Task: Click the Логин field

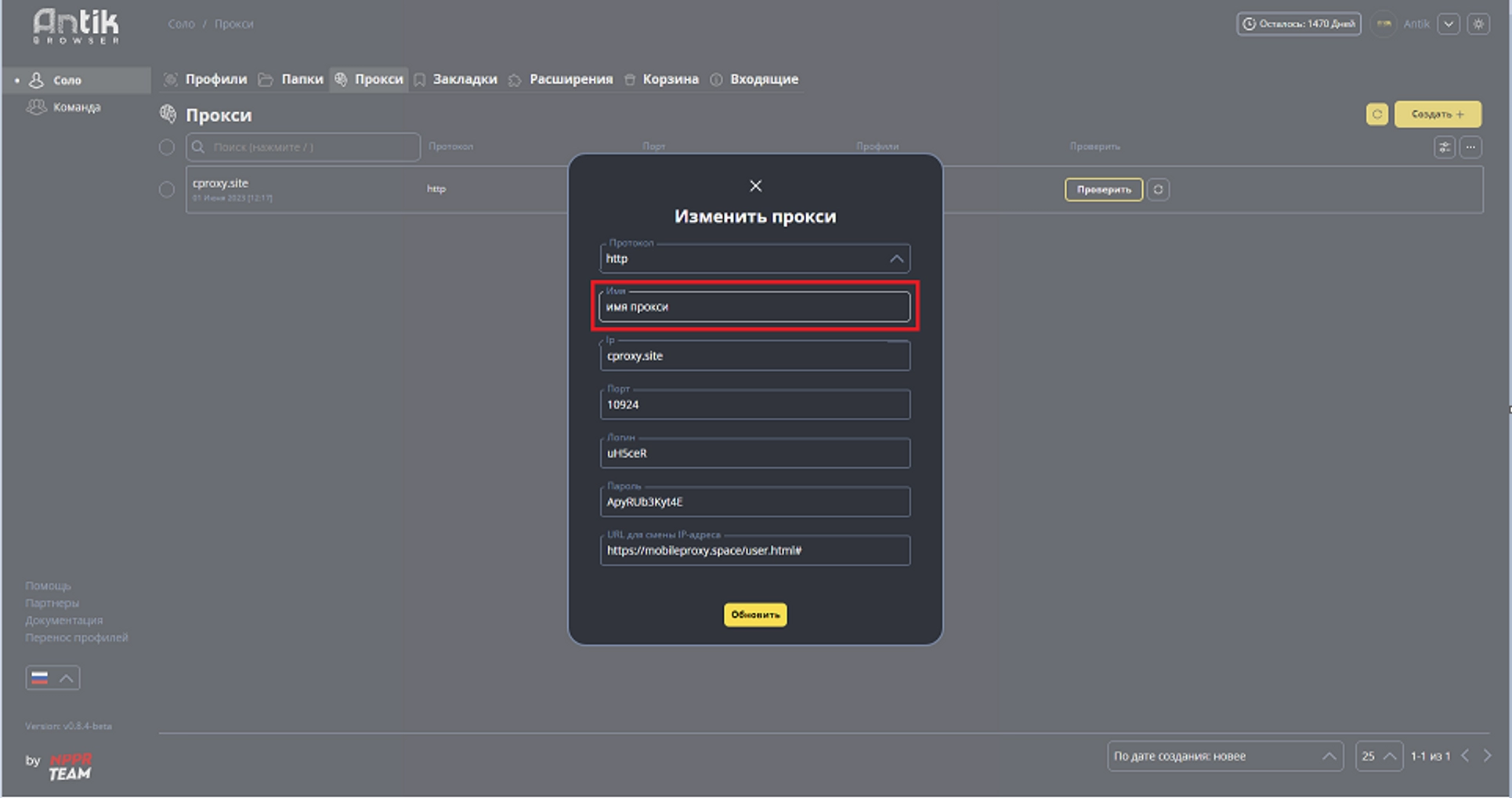Action: tap(755, 453)
